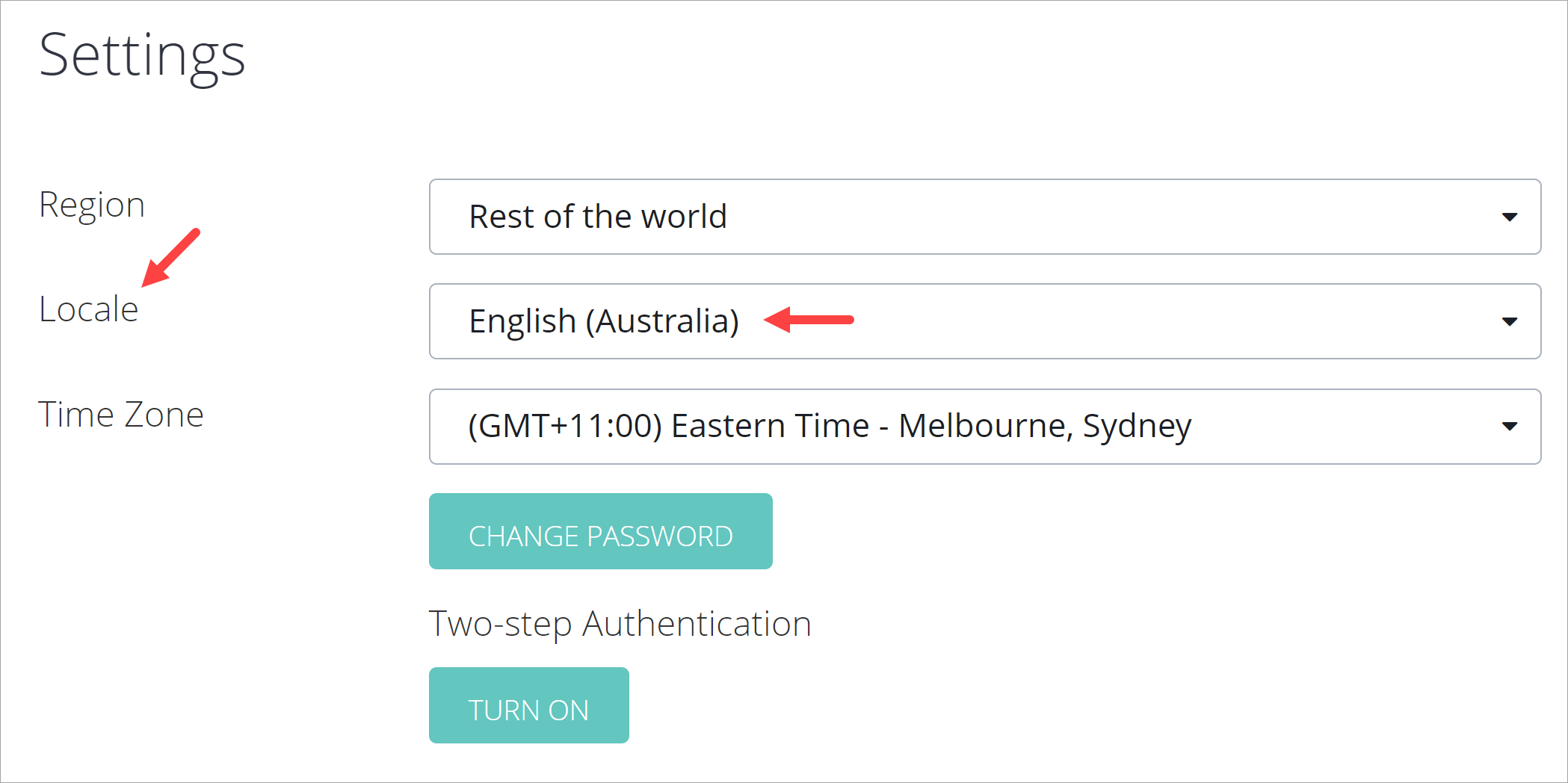
Task: Click the Locale field label
Action: coord(88,309)
